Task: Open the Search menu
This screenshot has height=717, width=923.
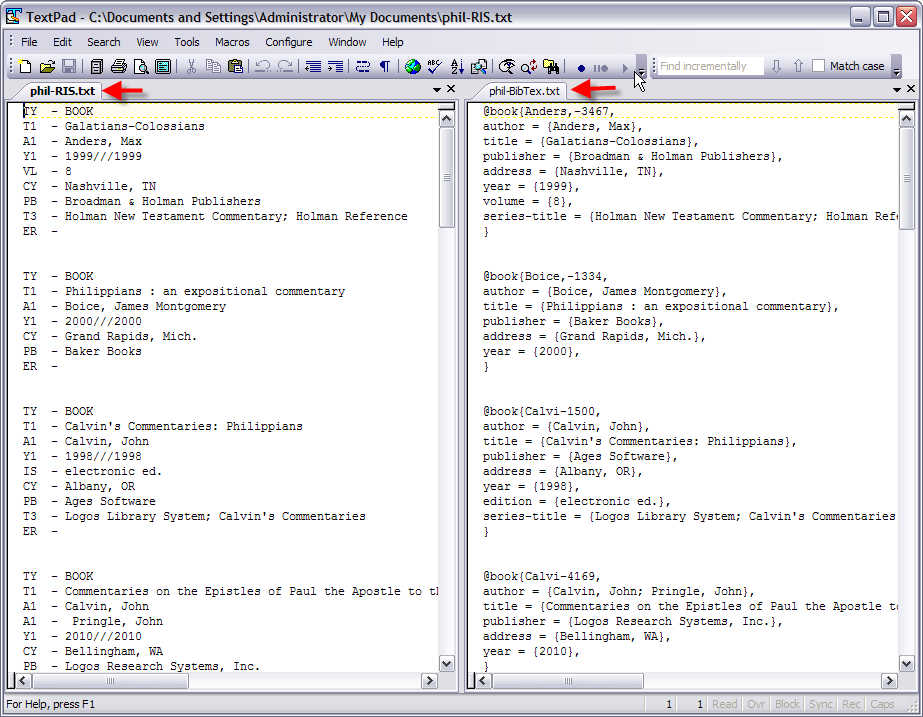Action: pos(104,42)
